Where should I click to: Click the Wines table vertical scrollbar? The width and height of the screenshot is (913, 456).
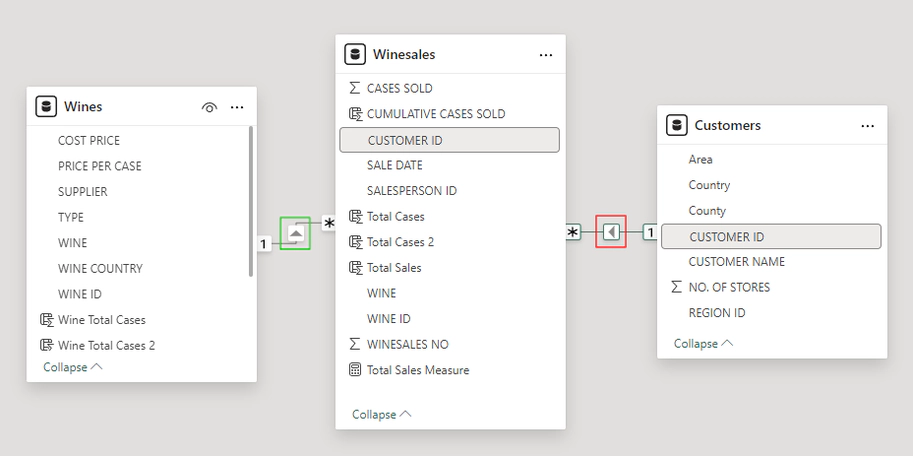pyautogui.click(x=250, y=200)
